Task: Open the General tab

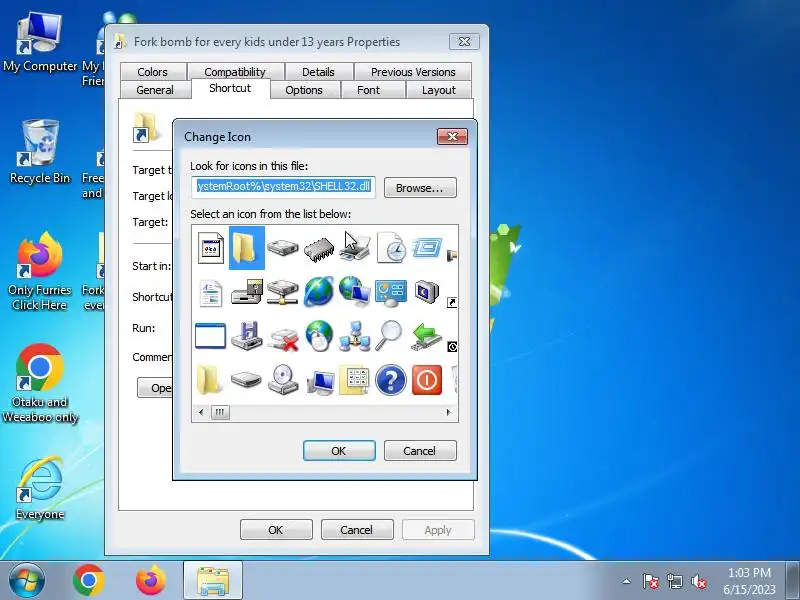Action: (x=155, y=90)
